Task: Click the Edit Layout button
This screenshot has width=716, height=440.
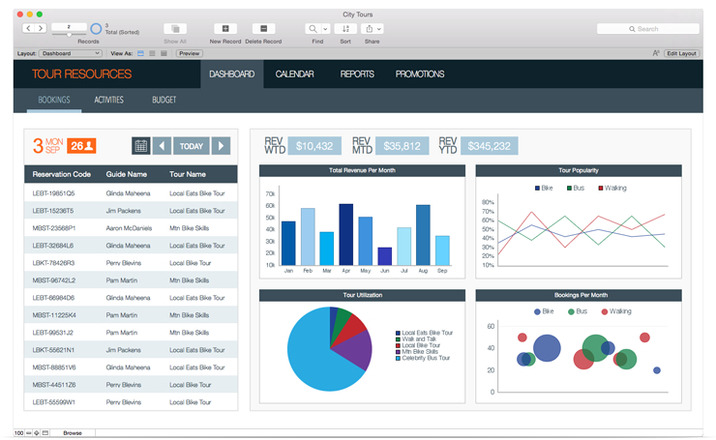Action: 681,53
